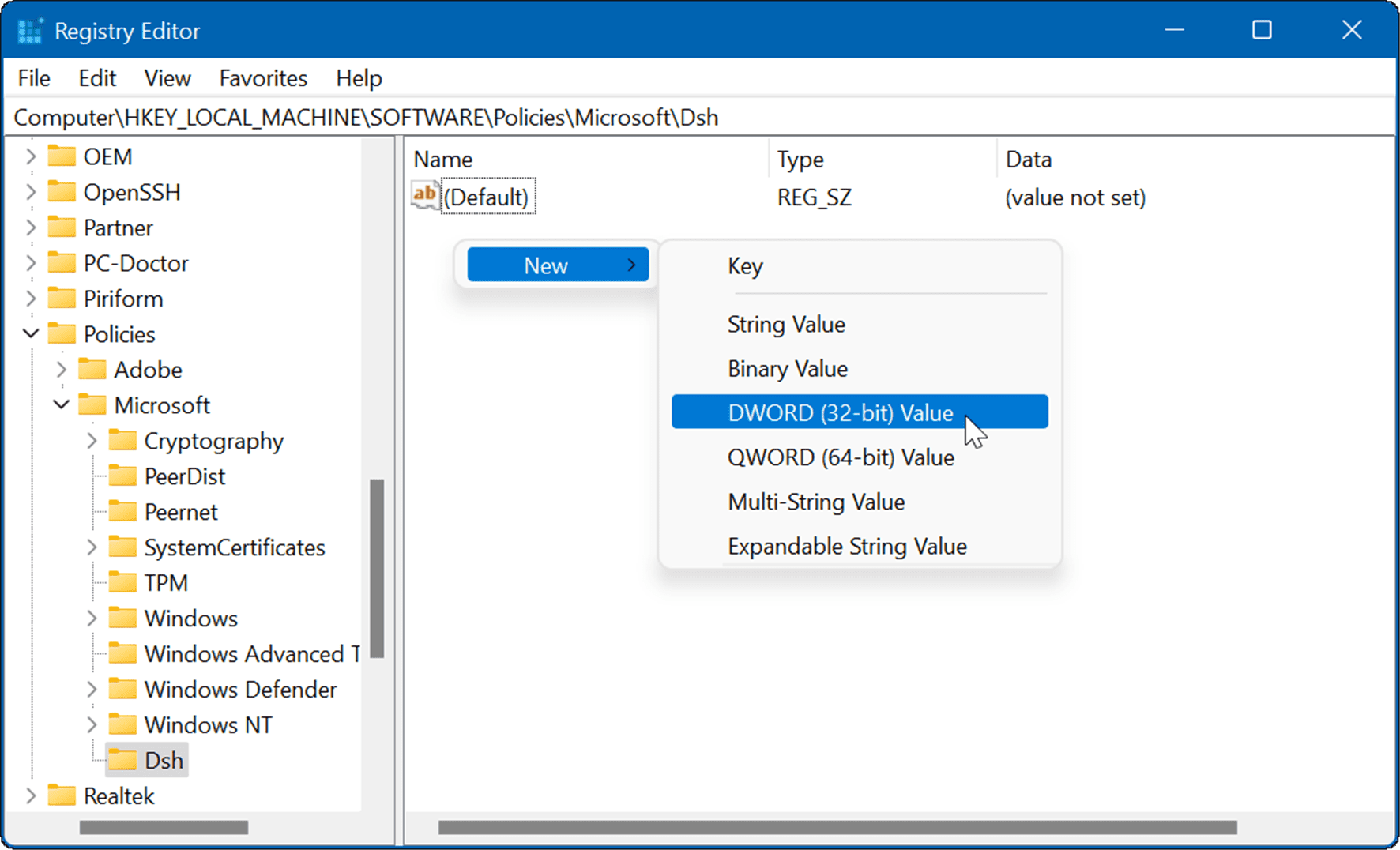The height and width of the screenshot is (850, 1400).
Task: Select Multi-String Value in the context menu
Action: pos(815,502)
